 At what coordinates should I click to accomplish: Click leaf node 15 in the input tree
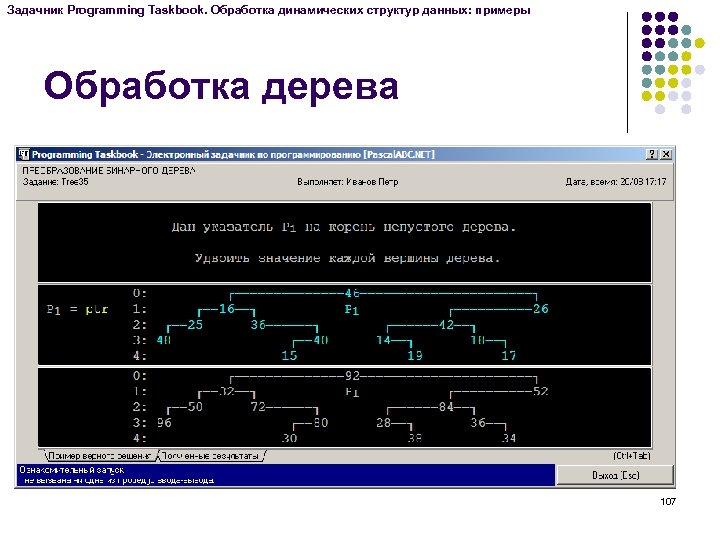(289, 356)
